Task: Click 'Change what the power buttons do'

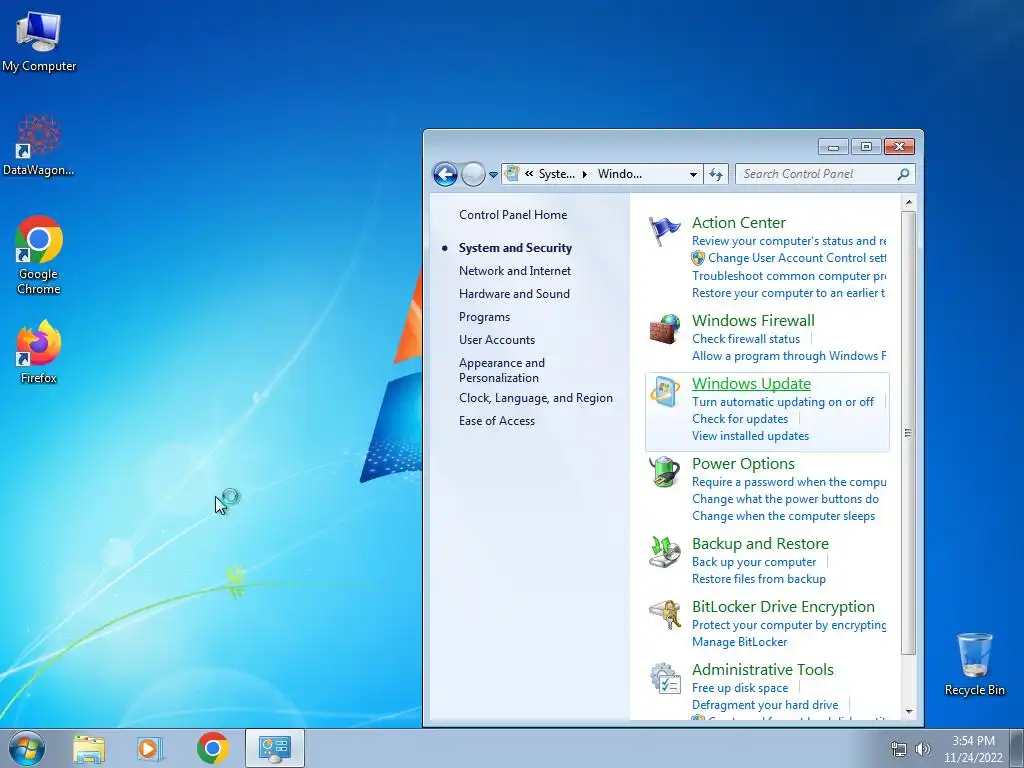Action: click(x=785, y=500)
